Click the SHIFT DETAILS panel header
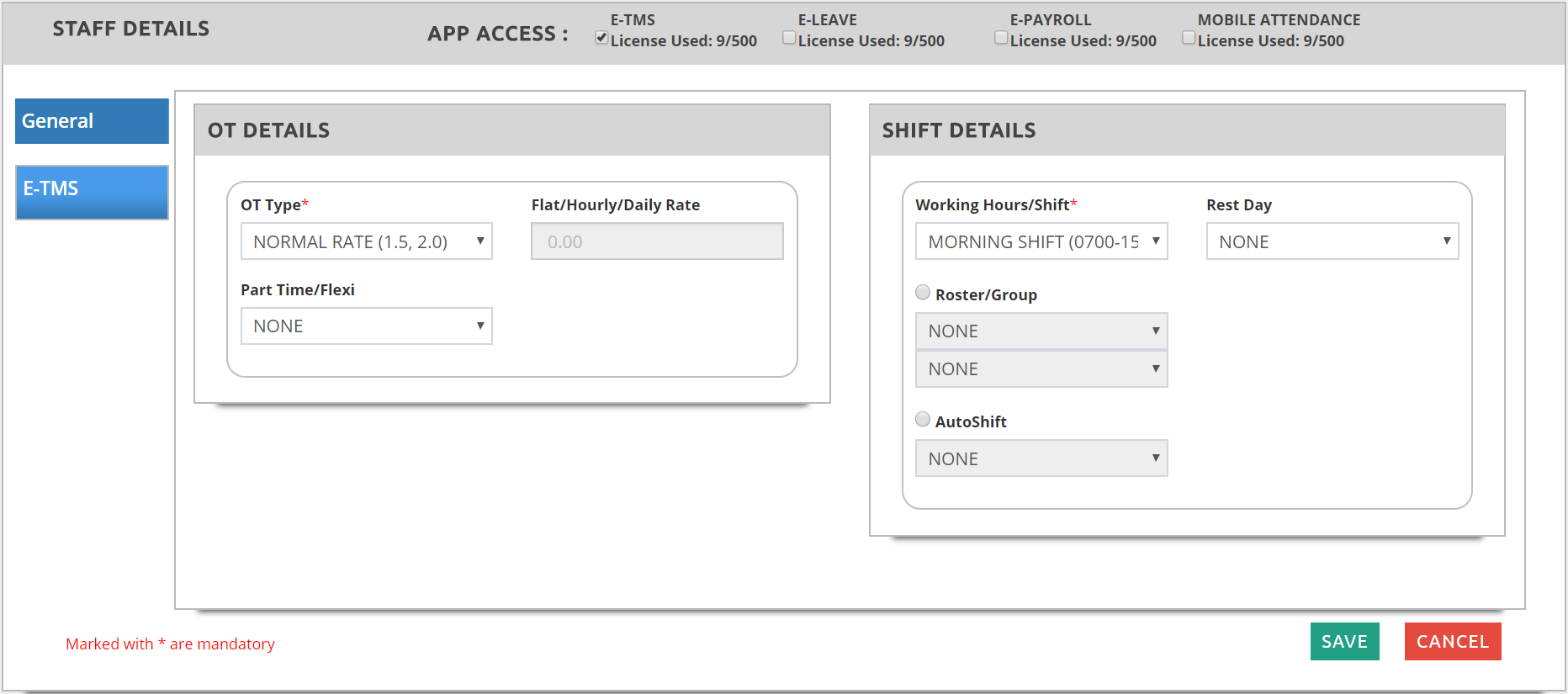Viewport: 1568px width, 694px height. tap(1187, 130)
